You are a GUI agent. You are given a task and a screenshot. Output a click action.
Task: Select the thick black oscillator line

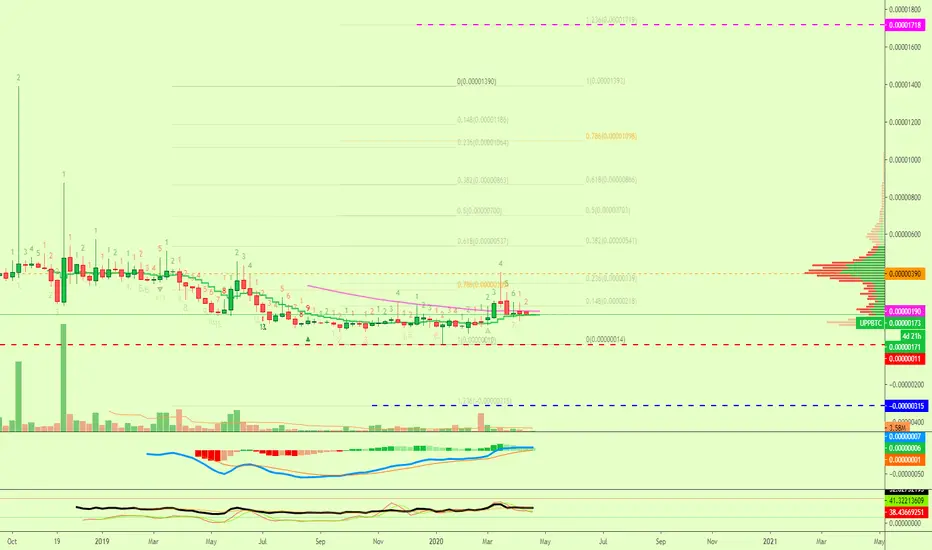305,510
